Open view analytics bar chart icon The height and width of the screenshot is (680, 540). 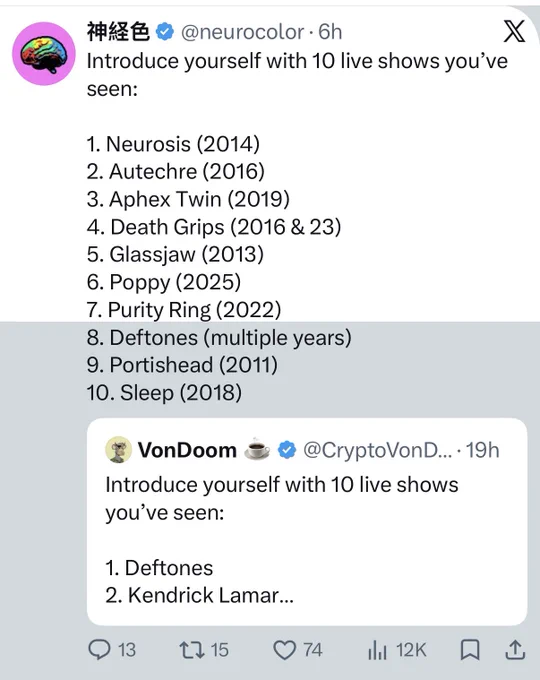click(377, 650)
